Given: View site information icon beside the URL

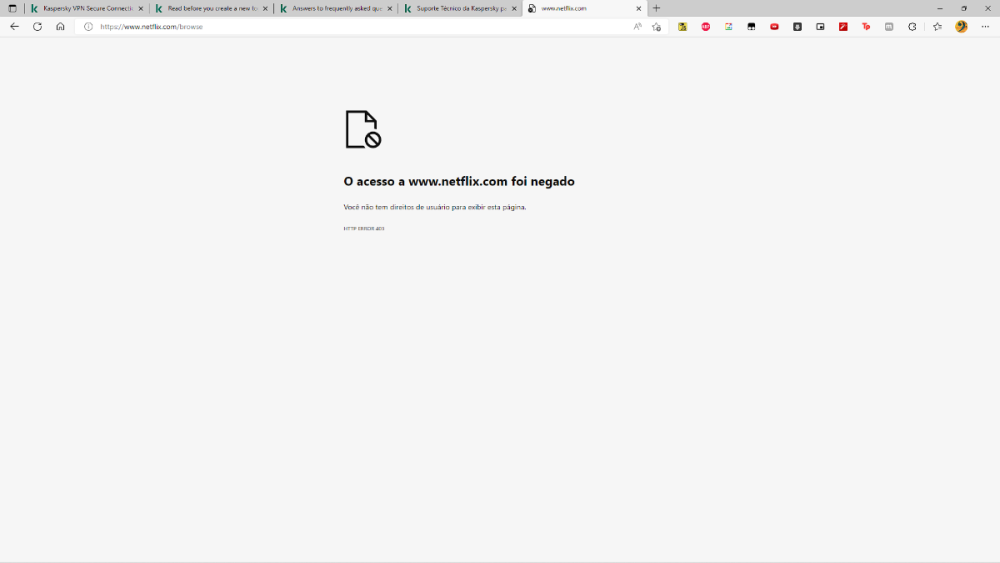Looking at the screenshot, I should tap(89, 27).
